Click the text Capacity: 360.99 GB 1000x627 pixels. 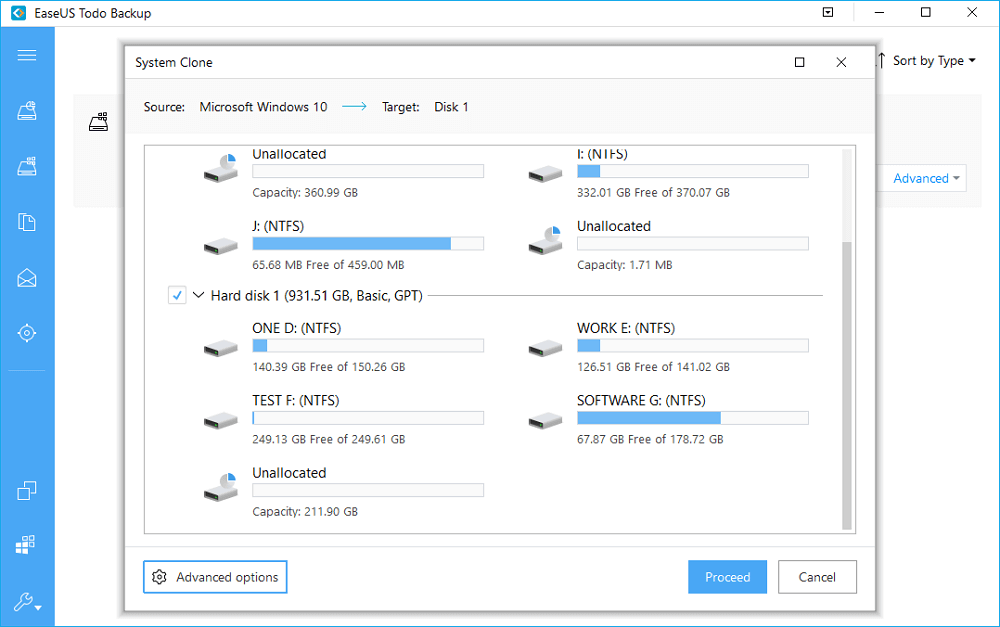(x=305, y=193)
